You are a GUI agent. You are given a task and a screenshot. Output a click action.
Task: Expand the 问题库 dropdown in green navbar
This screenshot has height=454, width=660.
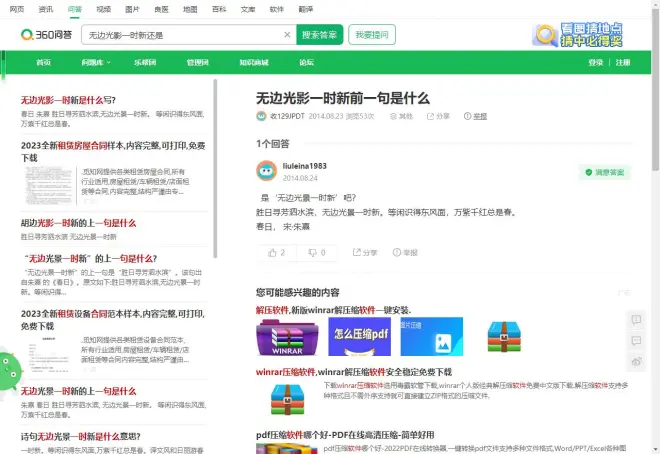96,62
